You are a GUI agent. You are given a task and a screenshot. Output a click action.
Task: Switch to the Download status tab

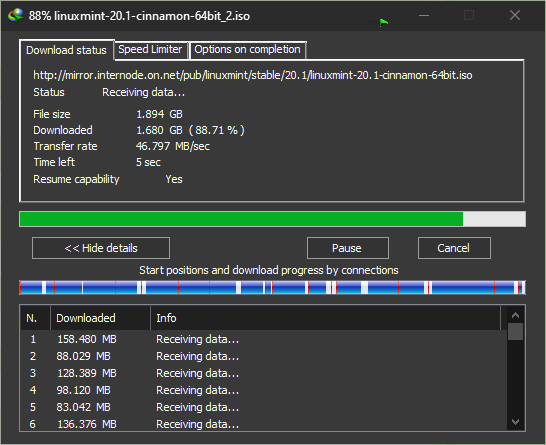pos(67,50)
